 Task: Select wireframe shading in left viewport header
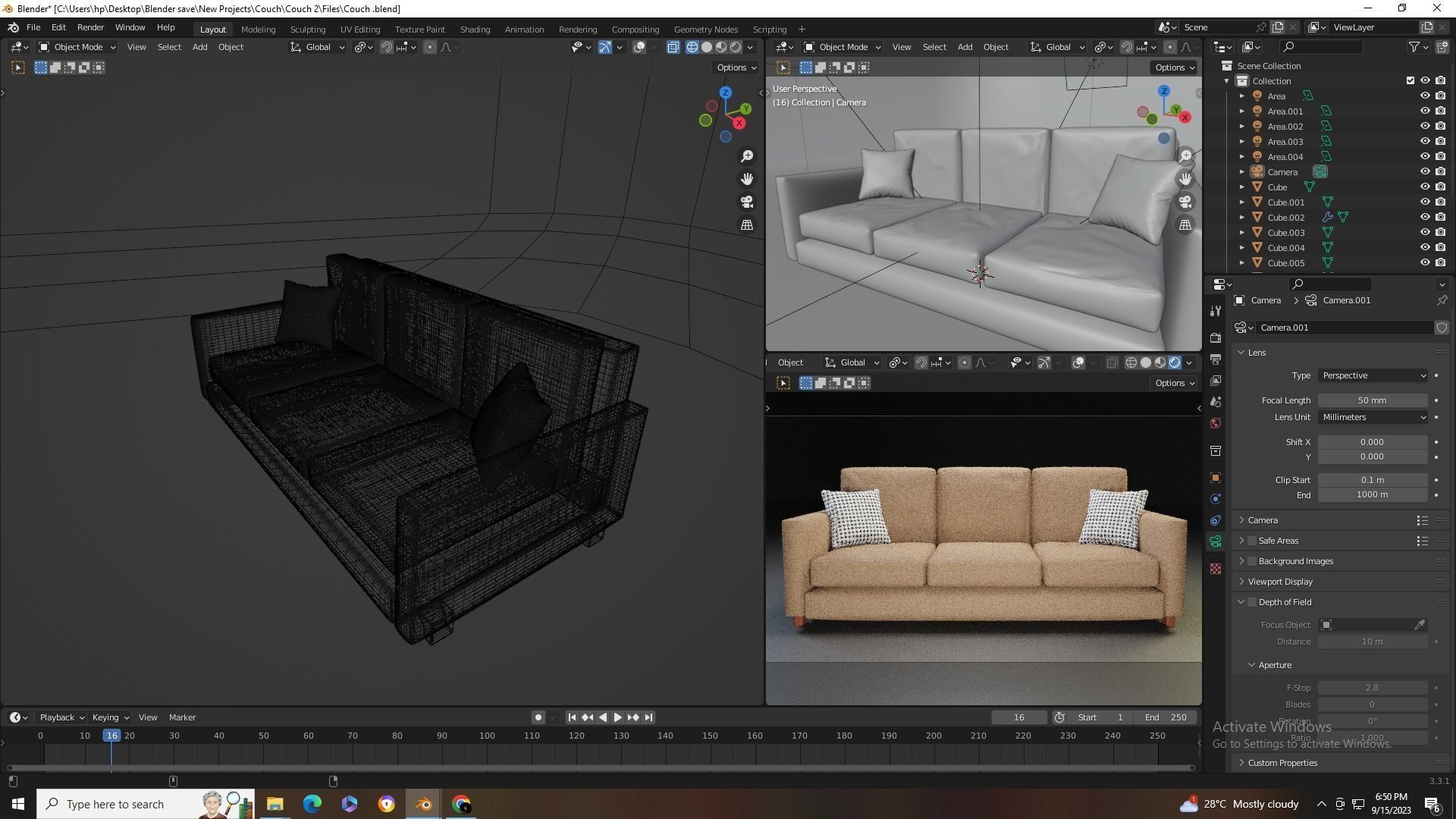click(x=692, y=47)
